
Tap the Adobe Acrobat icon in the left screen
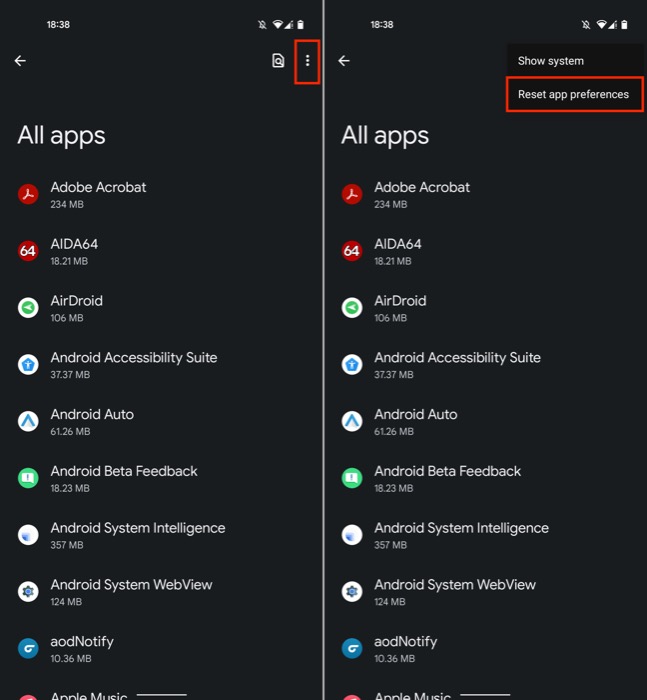[x=28, y=194]
